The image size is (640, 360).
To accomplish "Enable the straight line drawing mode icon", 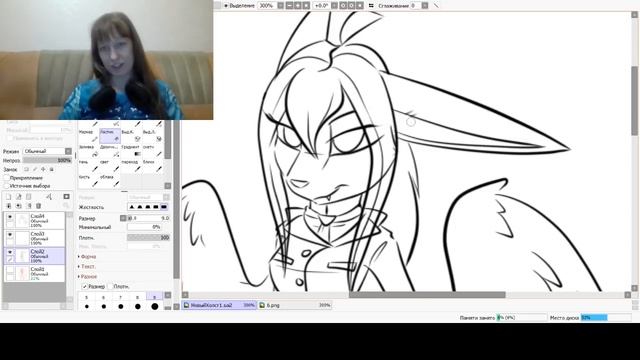I will [436, 6].
